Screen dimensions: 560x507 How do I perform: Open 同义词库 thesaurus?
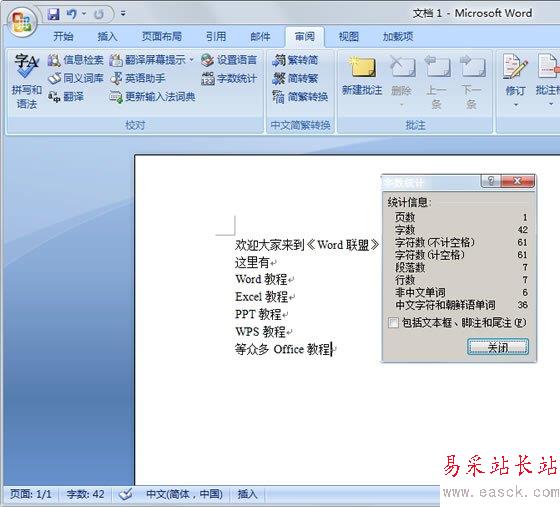[x=76, y=78]
